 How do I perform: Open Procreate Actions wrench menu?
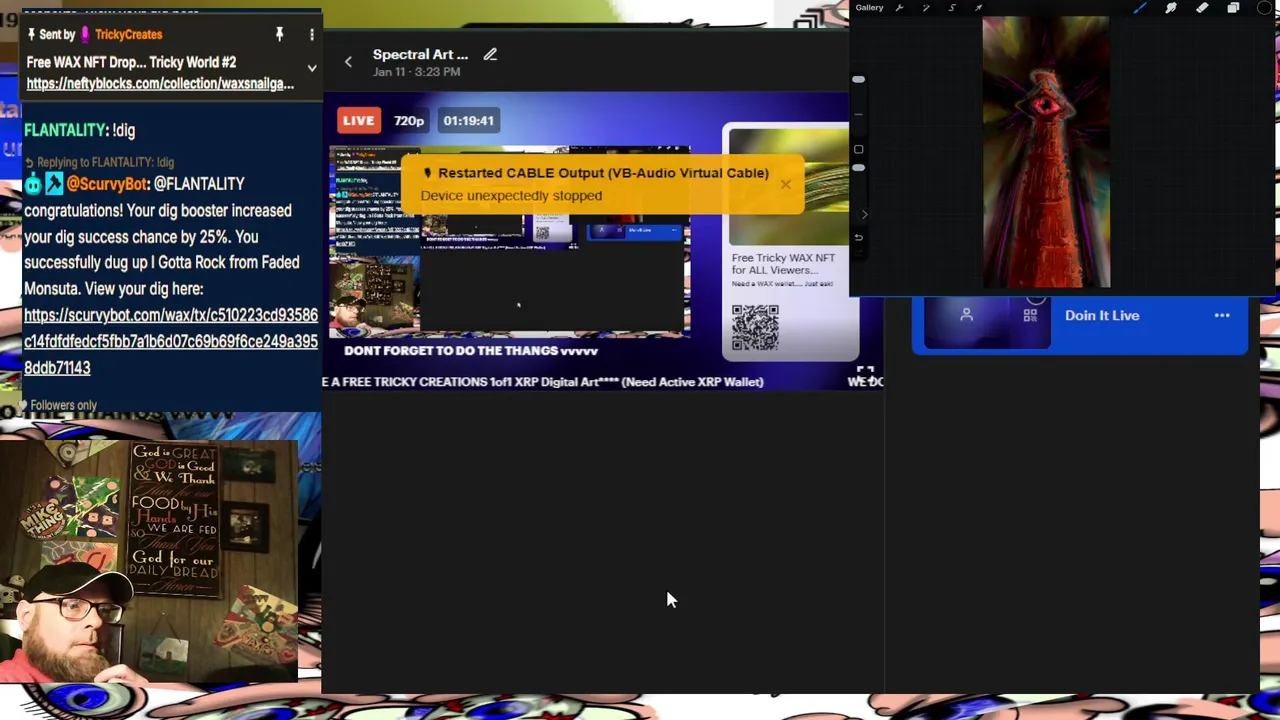point(899,8)
